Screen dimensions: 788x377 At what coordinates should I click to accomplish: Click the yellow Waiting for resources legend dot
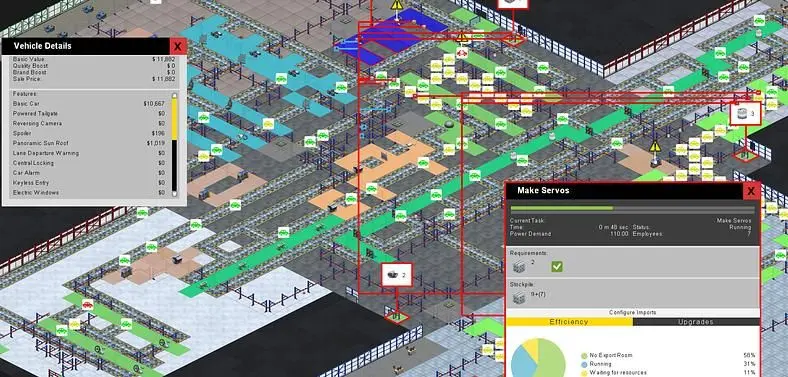[x=583, y=372]
